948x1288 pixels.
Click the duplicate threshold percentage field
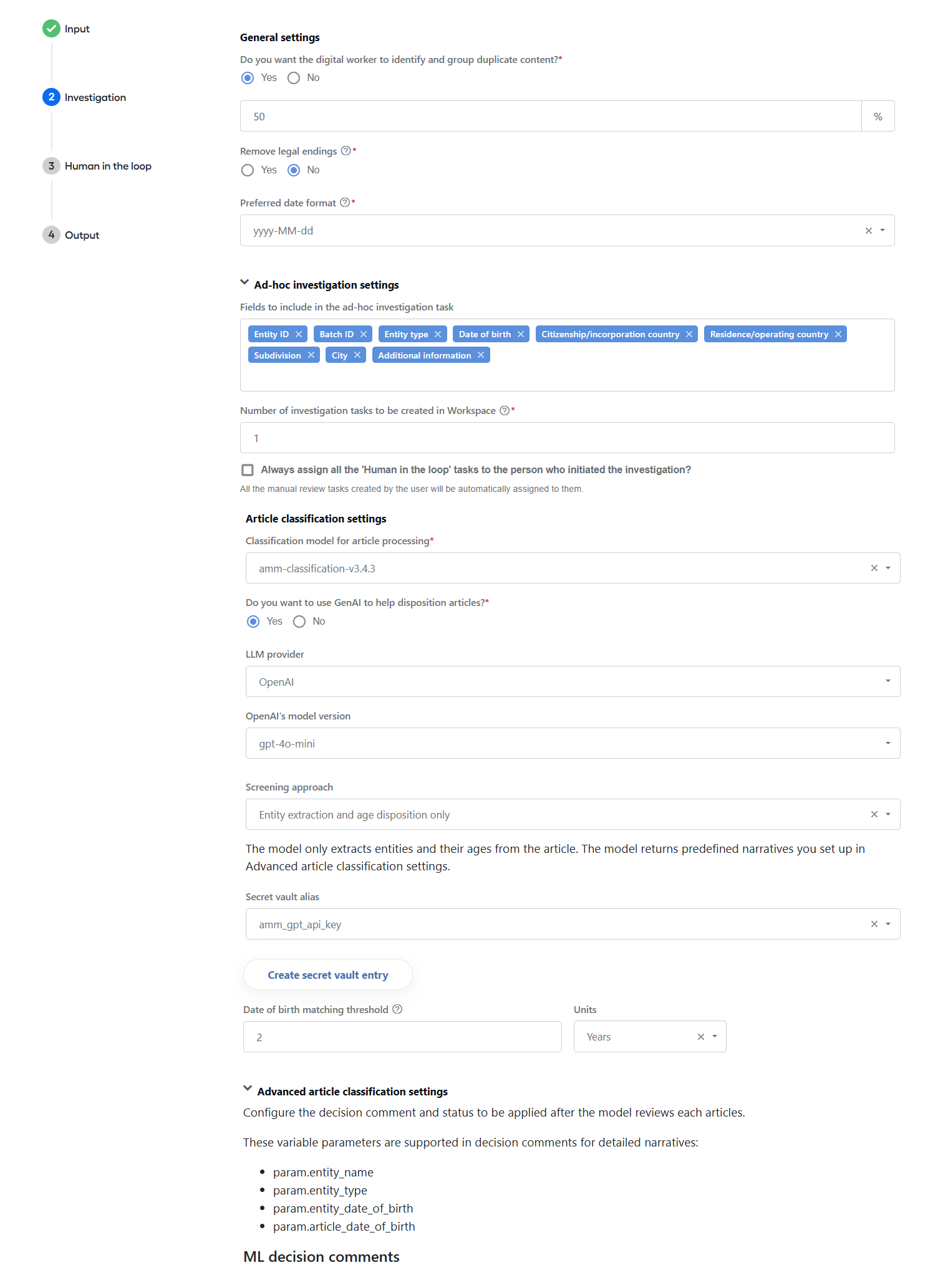pos(551,117)
